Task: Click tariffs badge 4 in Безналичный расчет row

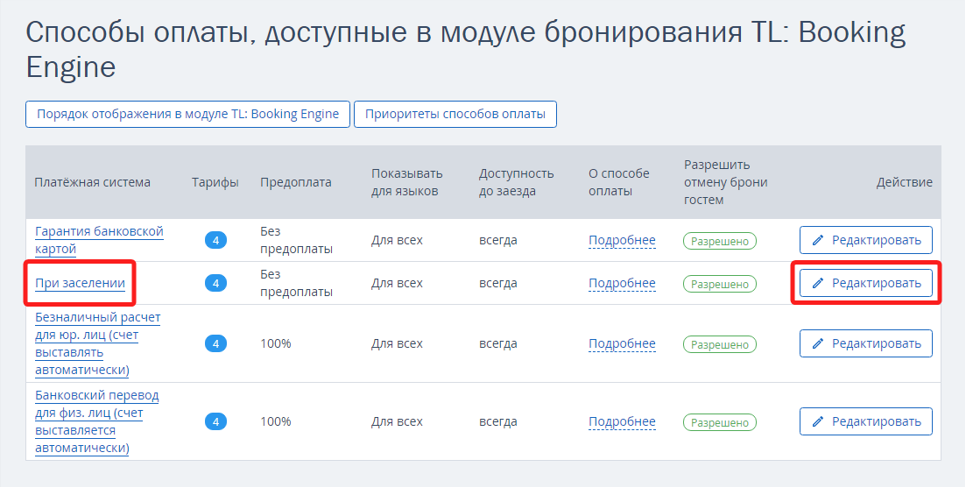Action: click(x=216, y=344)
